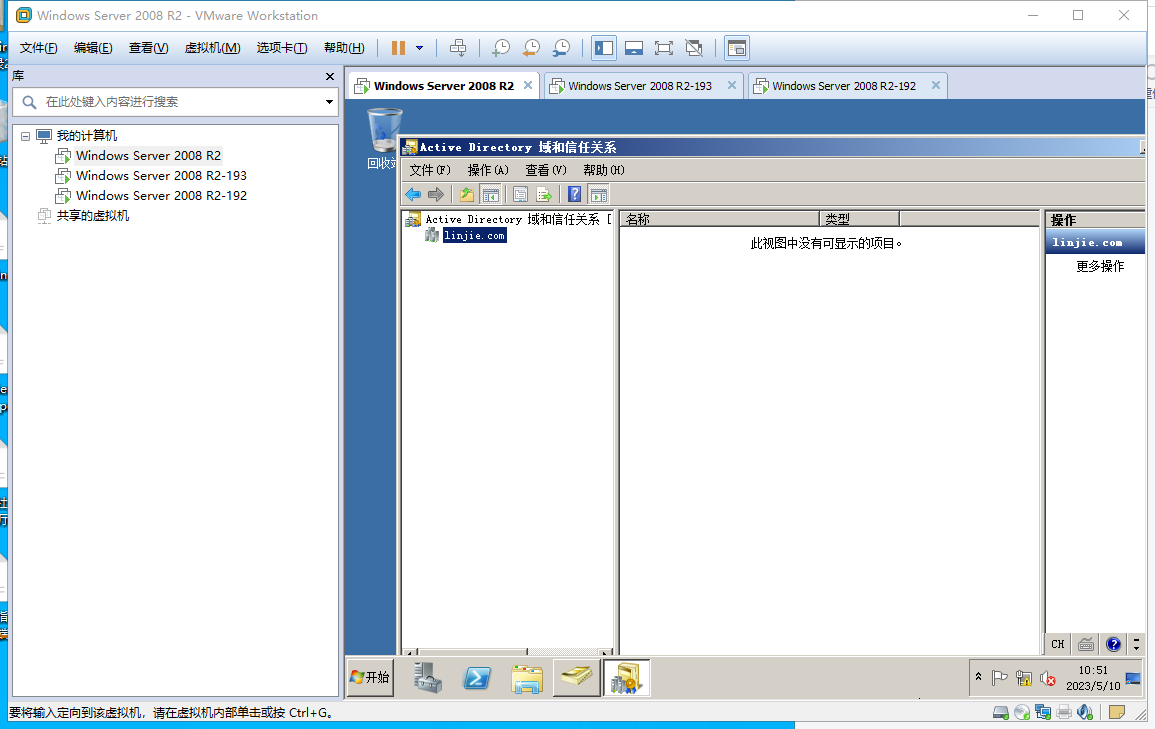The image size is (1155, 729).
Task: Toggle the thumbnail bar view button
Action: click(633, 48)
